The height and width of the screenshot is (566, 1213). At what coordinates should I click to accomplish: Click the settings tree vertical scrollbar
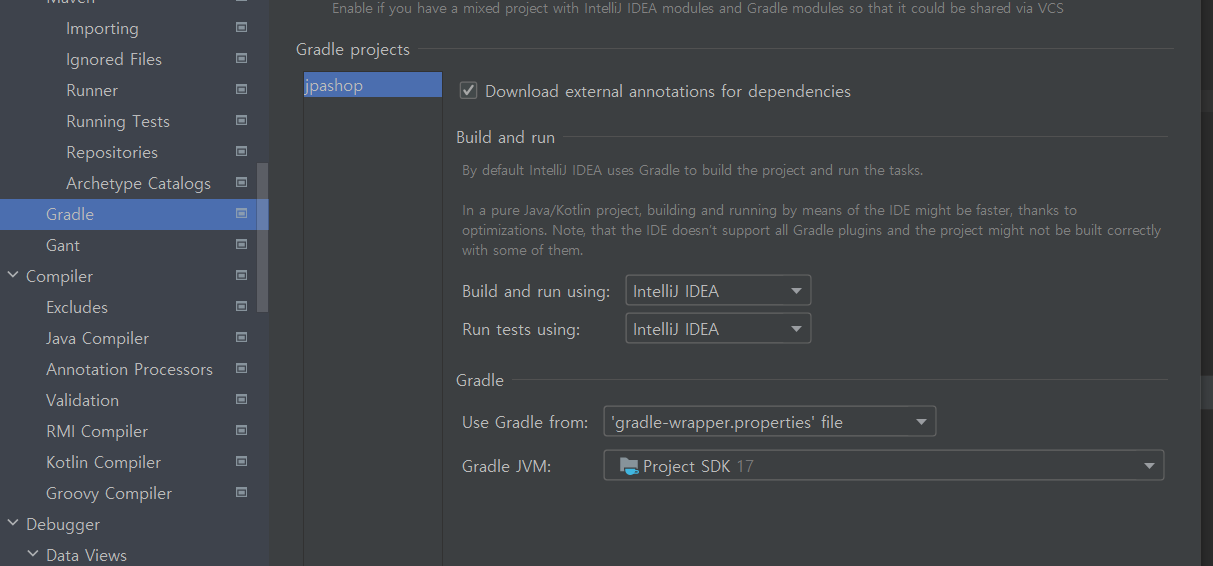coord(262,238)
